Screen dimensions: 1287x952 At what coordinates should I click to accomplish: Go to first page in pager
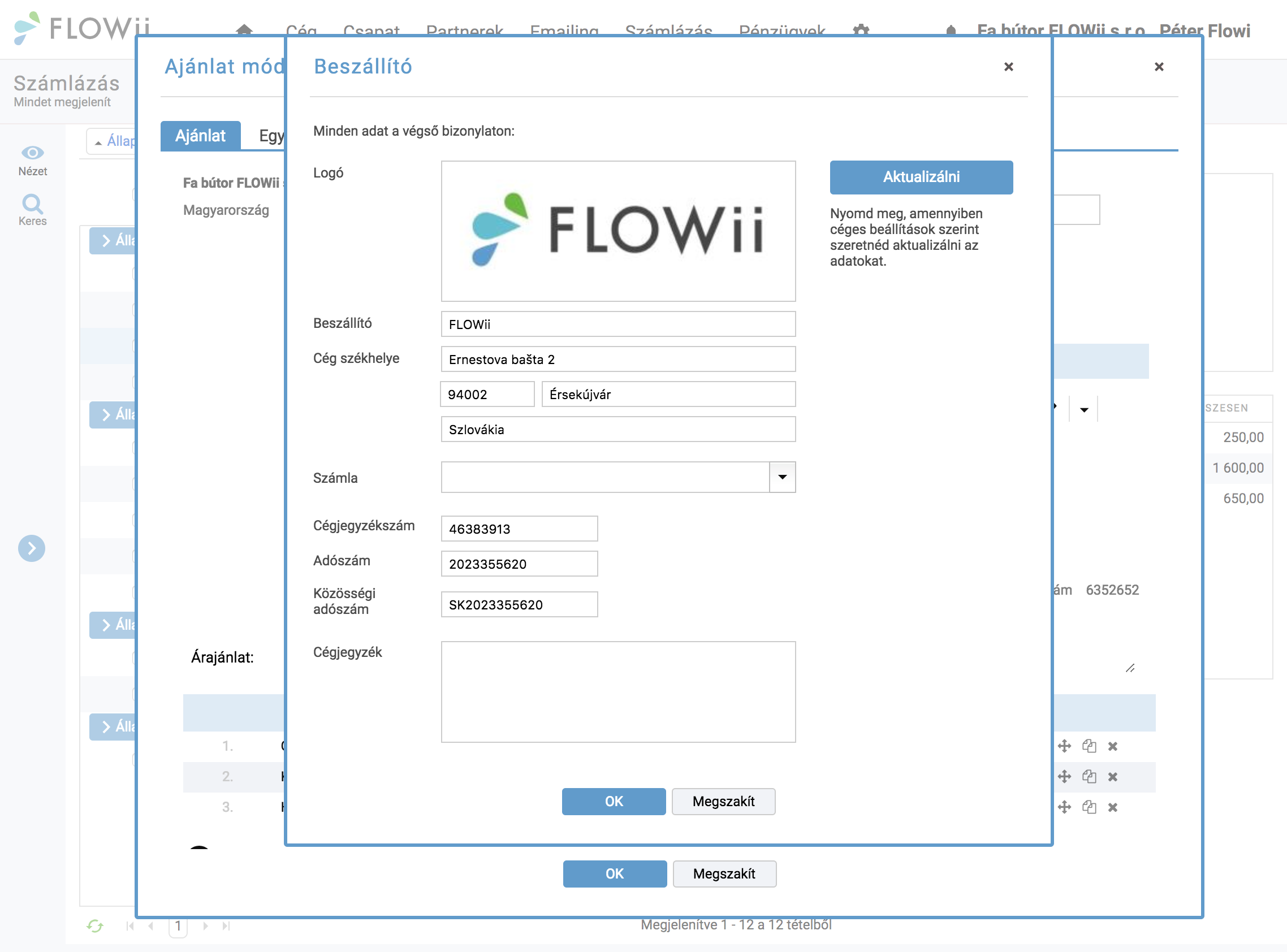click(129, 926)
